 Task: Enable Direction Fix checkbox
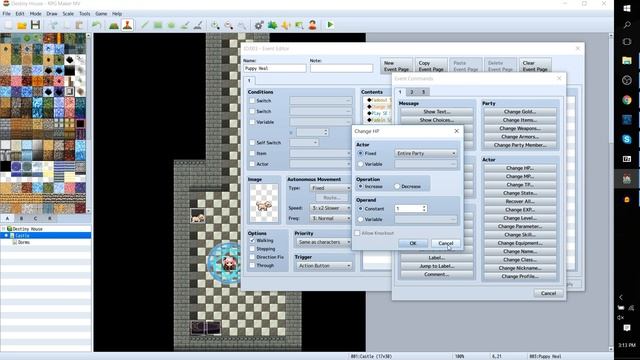[x=252, y=257]
